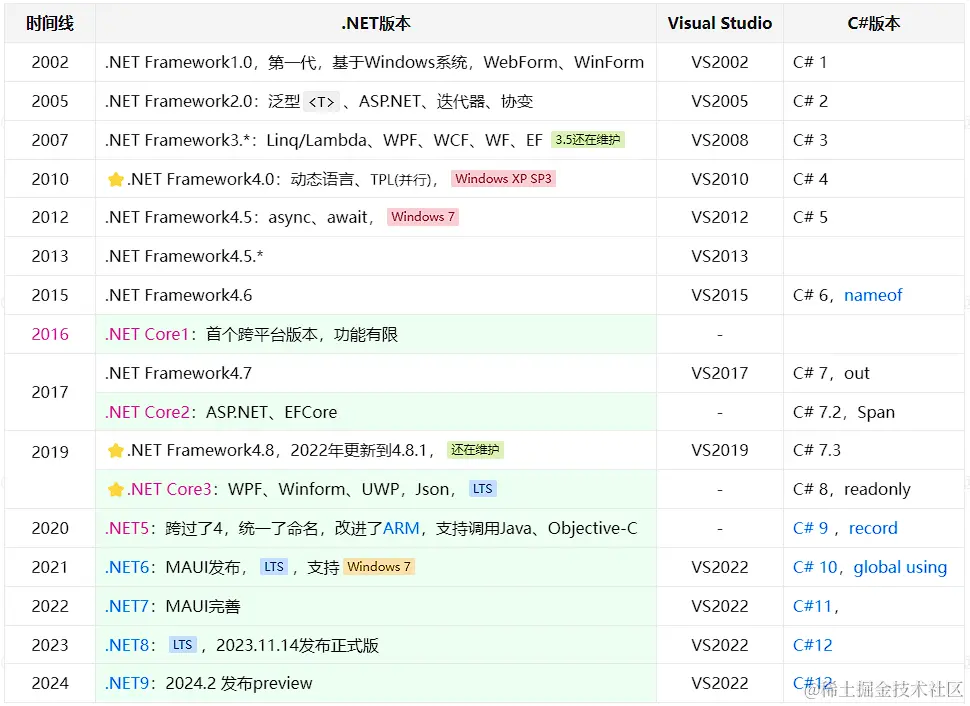Screen dimensions: 970x706
Task: Click the VS2010 cell
Action: (720, 179)
